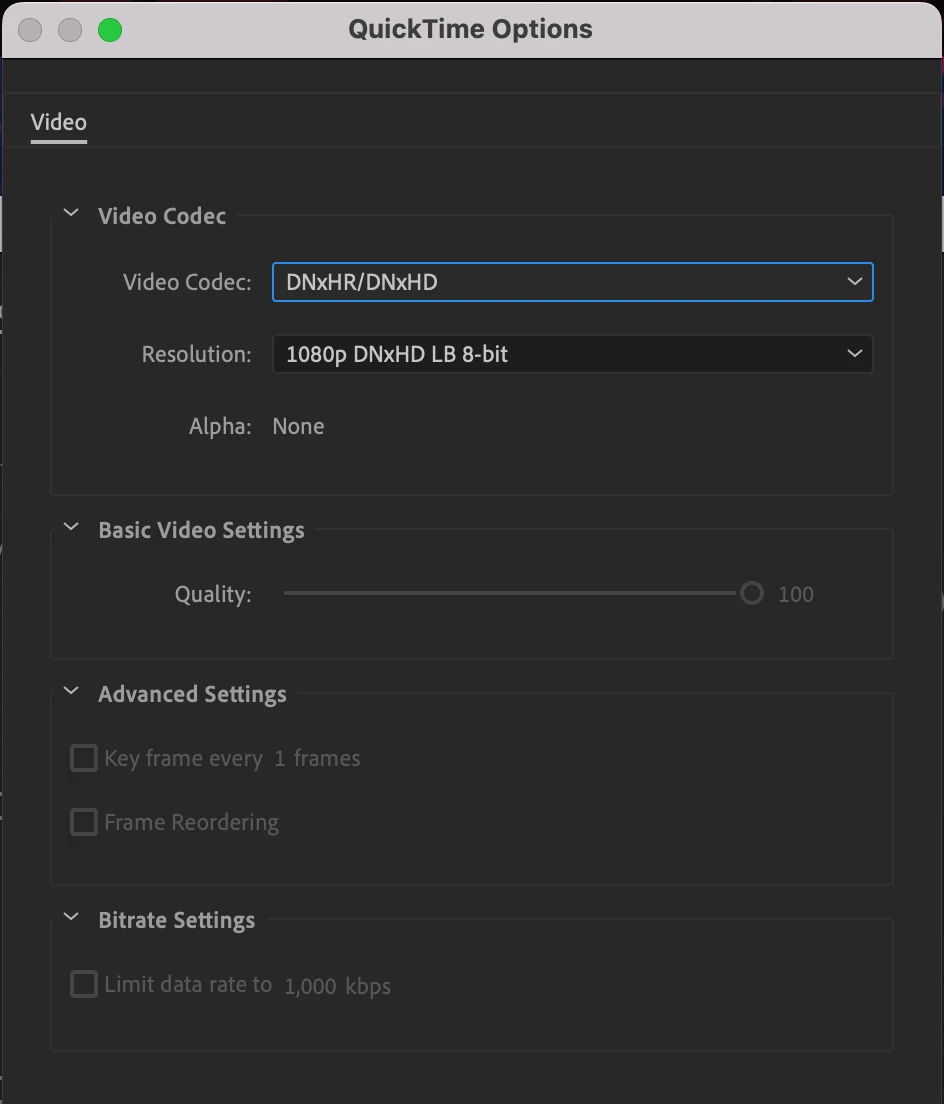
Task: Click the Alpha value None
Action: (x=298, y=426)
